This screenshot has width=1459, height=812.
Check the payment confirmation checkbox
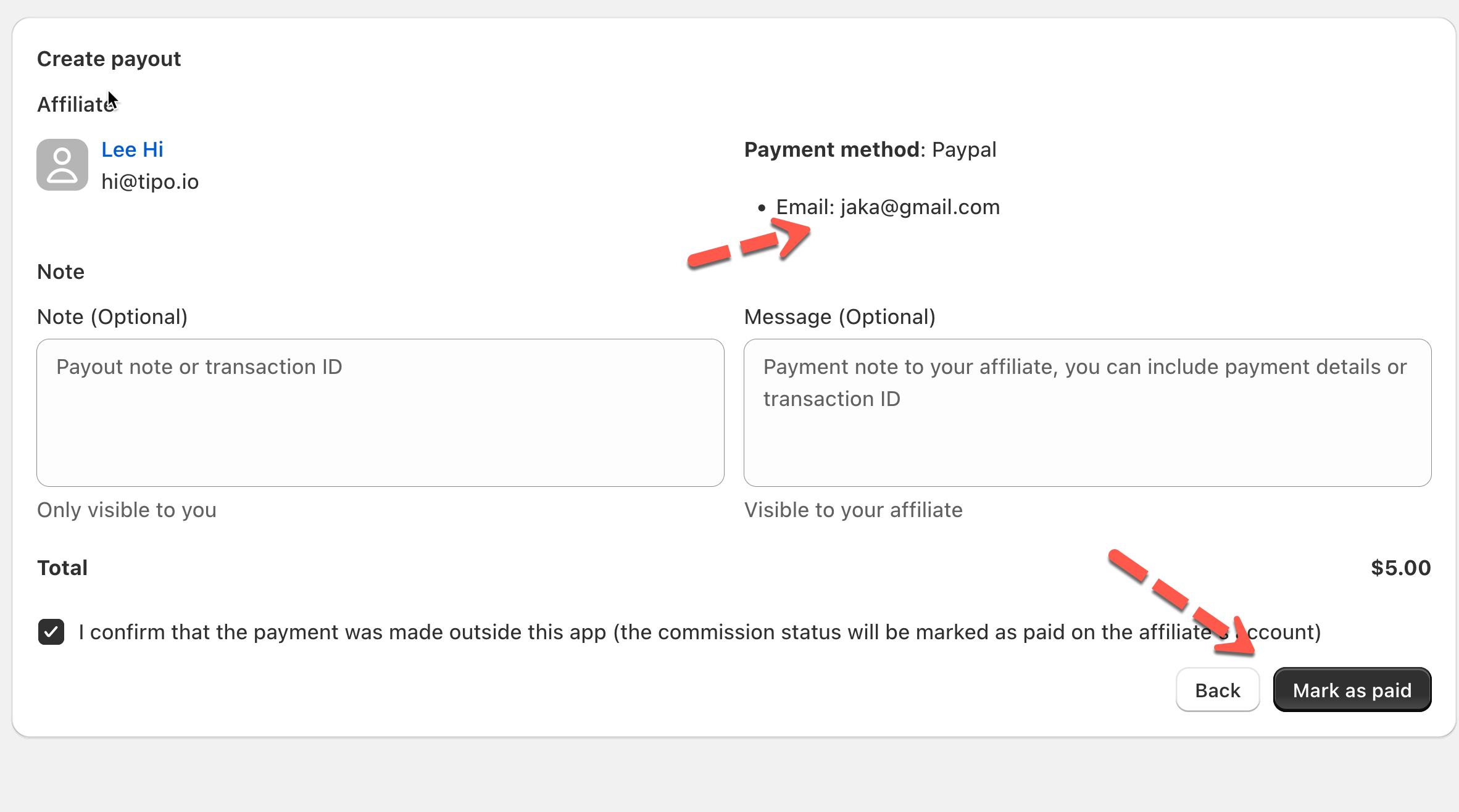pyautogui.click(x=51, y=632)
